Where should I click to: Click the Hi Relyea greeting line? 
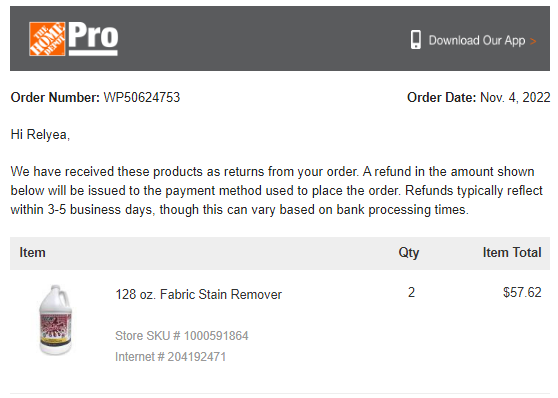point(40,135)
